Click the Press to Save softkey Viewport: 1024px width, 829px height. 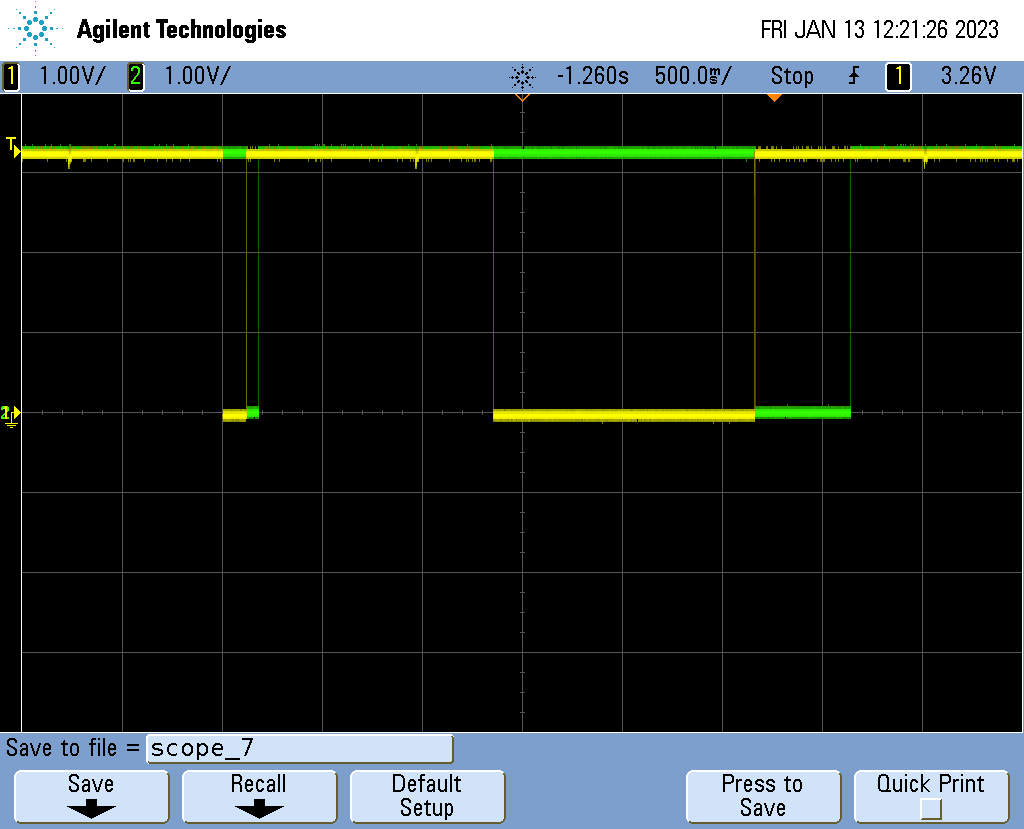point(762,796)
